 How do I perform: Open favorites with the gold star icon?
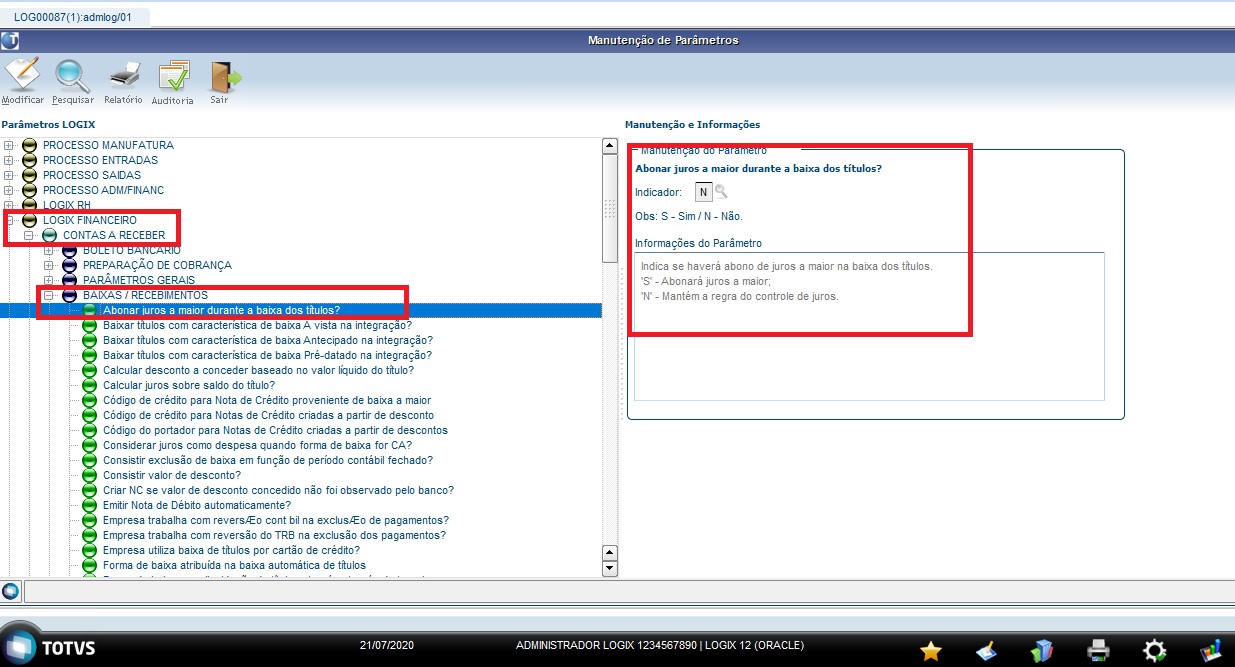click(x=931, y=650)
